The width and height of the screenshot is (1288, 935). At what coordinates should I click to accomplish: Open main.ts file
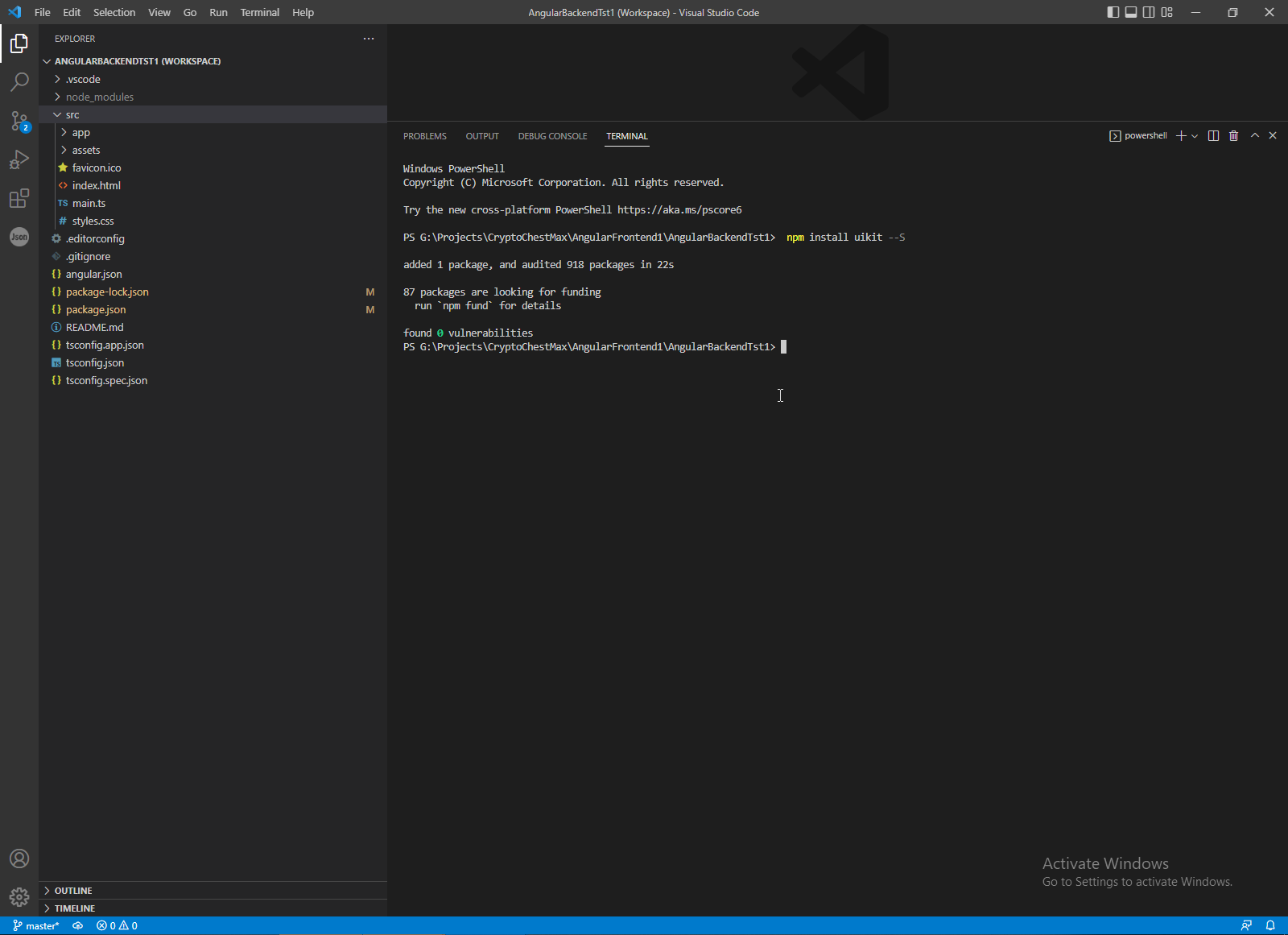pos(213,203)
